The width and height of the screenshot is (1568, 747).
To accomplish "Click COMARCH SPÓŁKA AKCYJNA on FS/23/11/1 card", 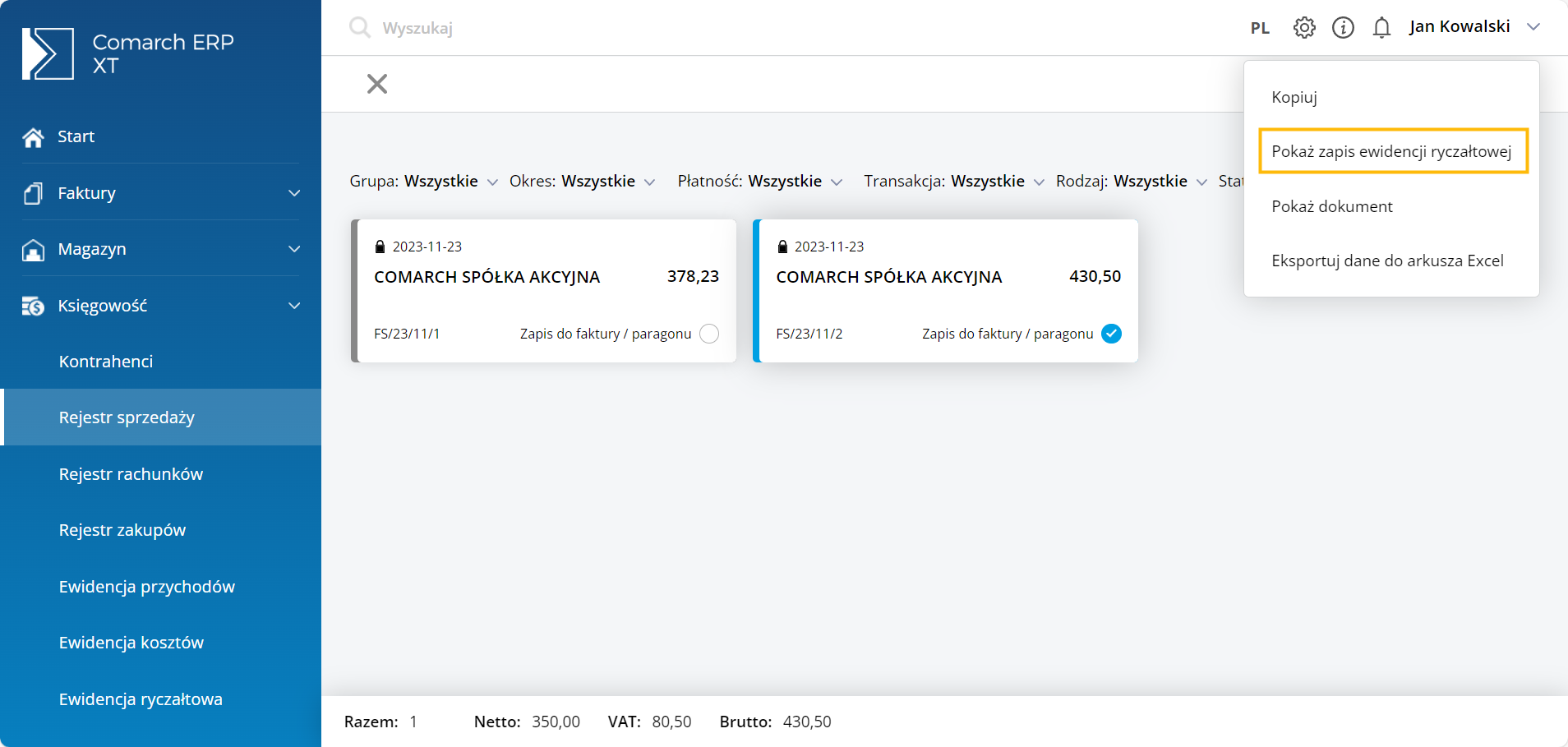I will 487,277.
